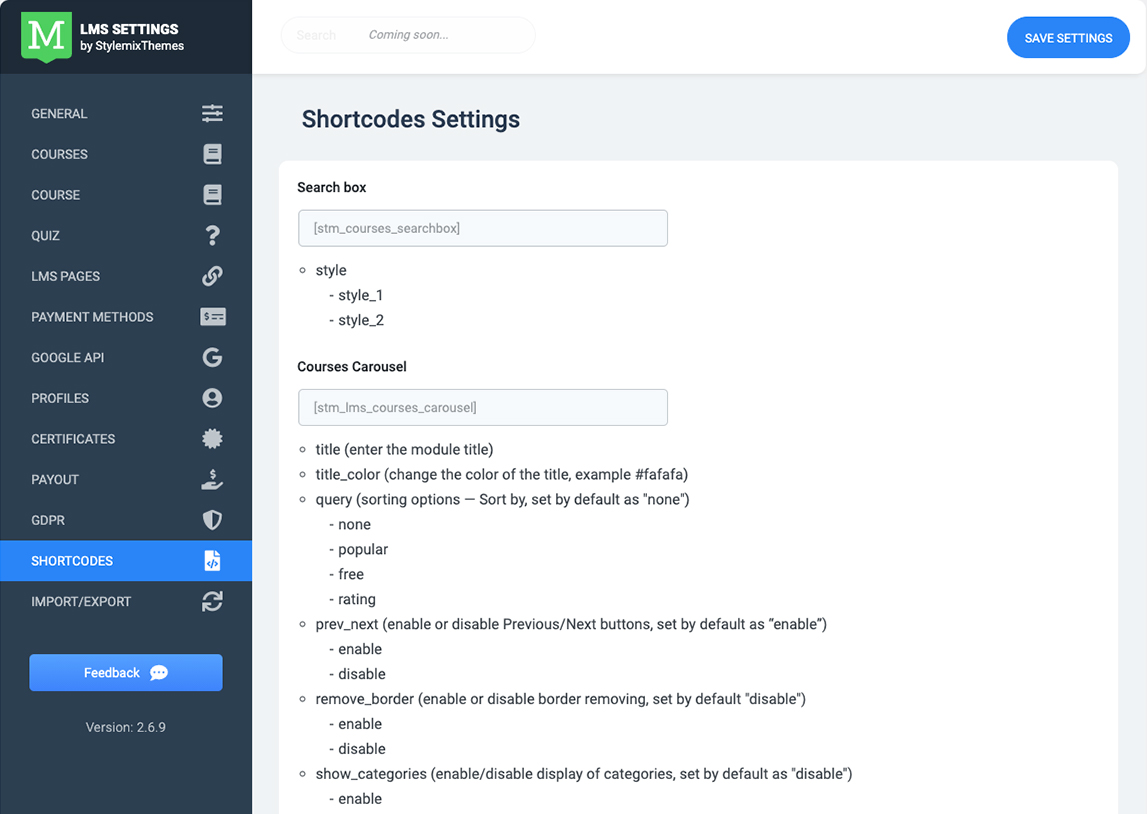Go to the Import/Export section

pyautogui.click(x=81, y=602)
